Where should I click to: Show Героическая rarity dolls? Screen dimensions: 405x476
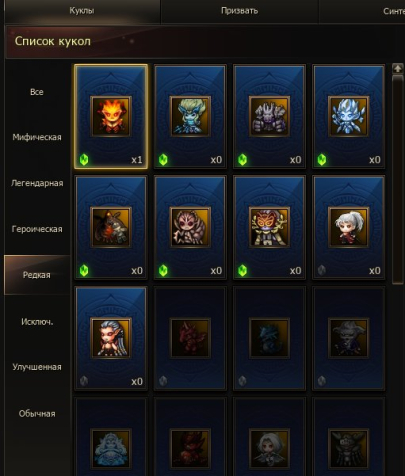[37, 229]
